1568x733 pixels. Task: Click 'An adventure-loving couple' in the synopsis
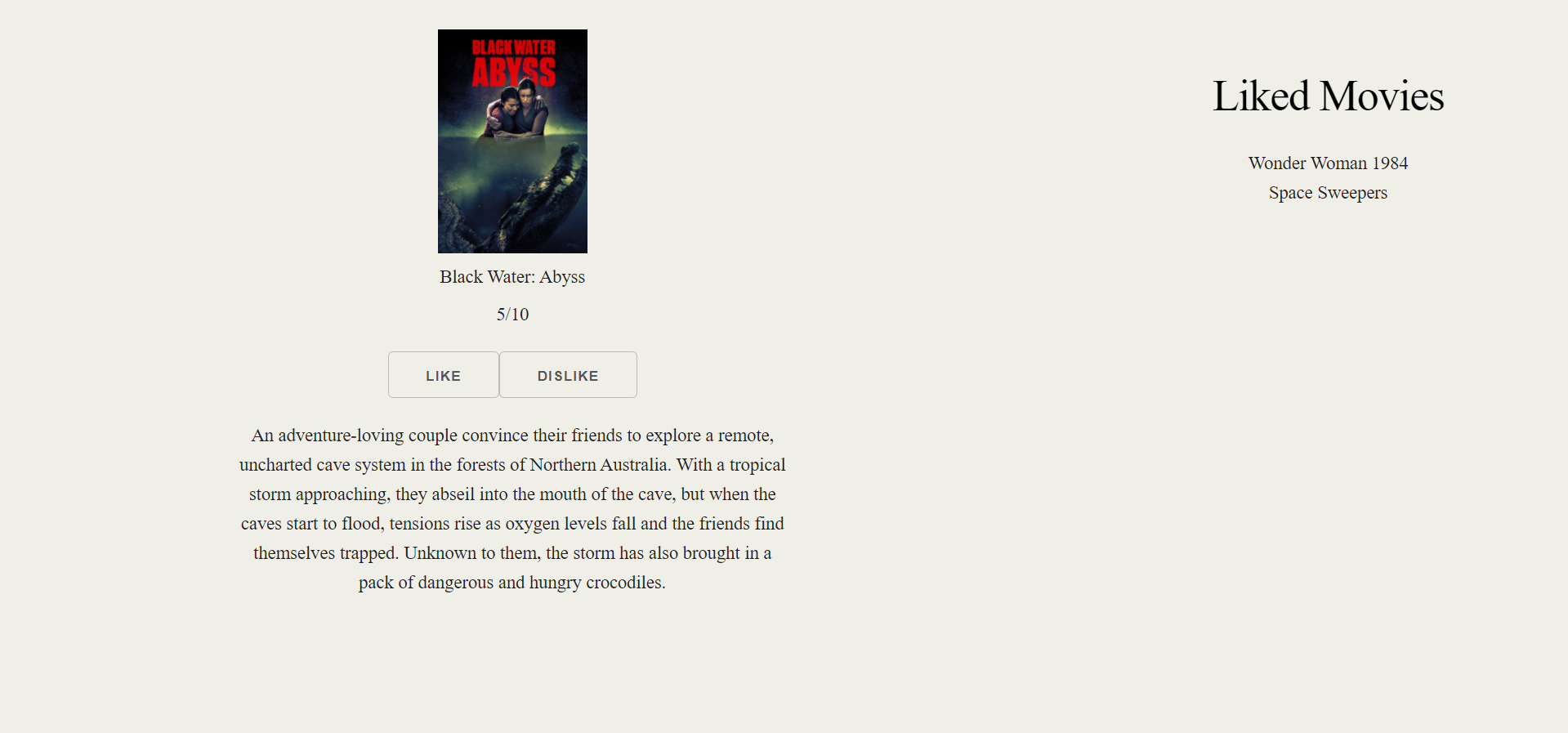[354, 436]
